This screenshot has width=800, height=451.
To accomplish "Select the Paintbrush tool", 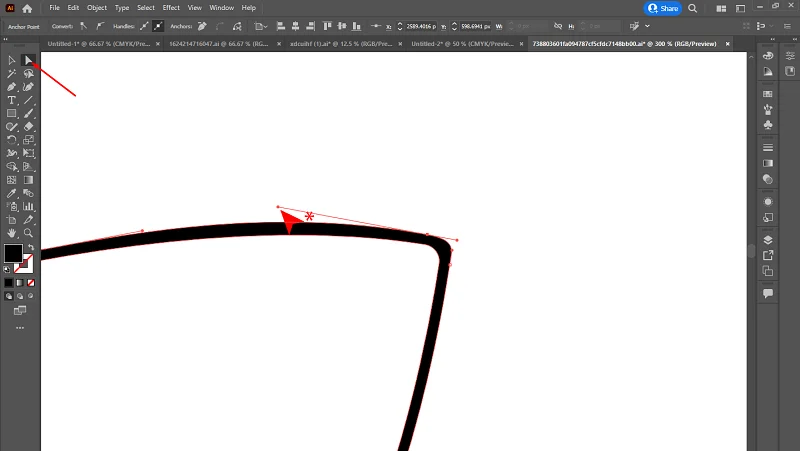I will point(29,113).
